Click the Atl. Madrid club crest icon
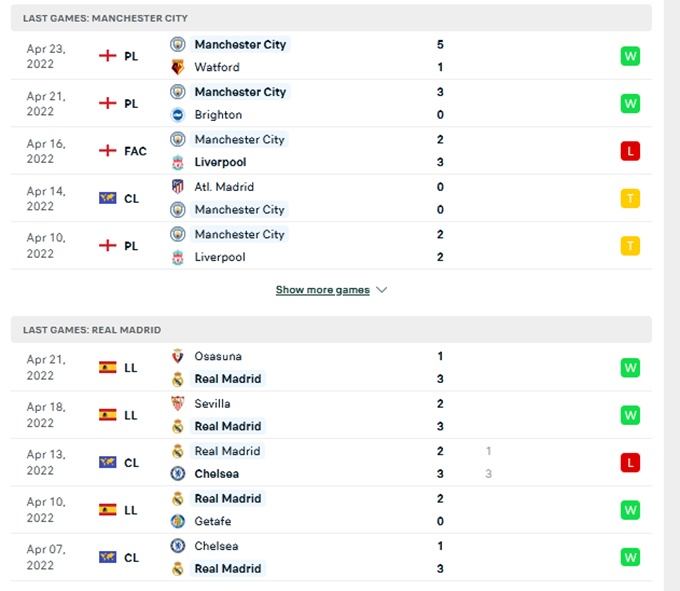Screen dimensions: 680x591 (178, 187)
